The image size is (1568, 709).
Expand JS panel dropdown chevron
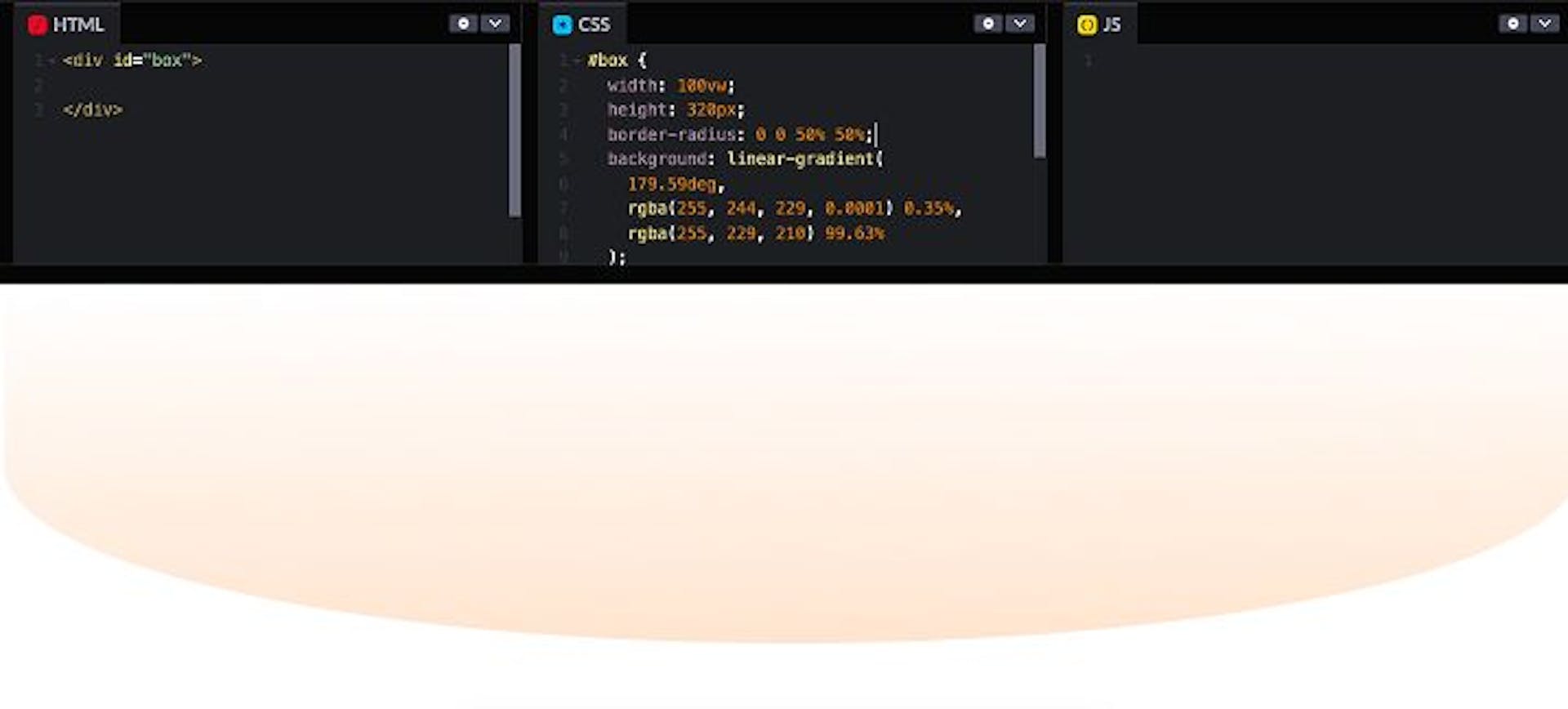click(1545, 24)
